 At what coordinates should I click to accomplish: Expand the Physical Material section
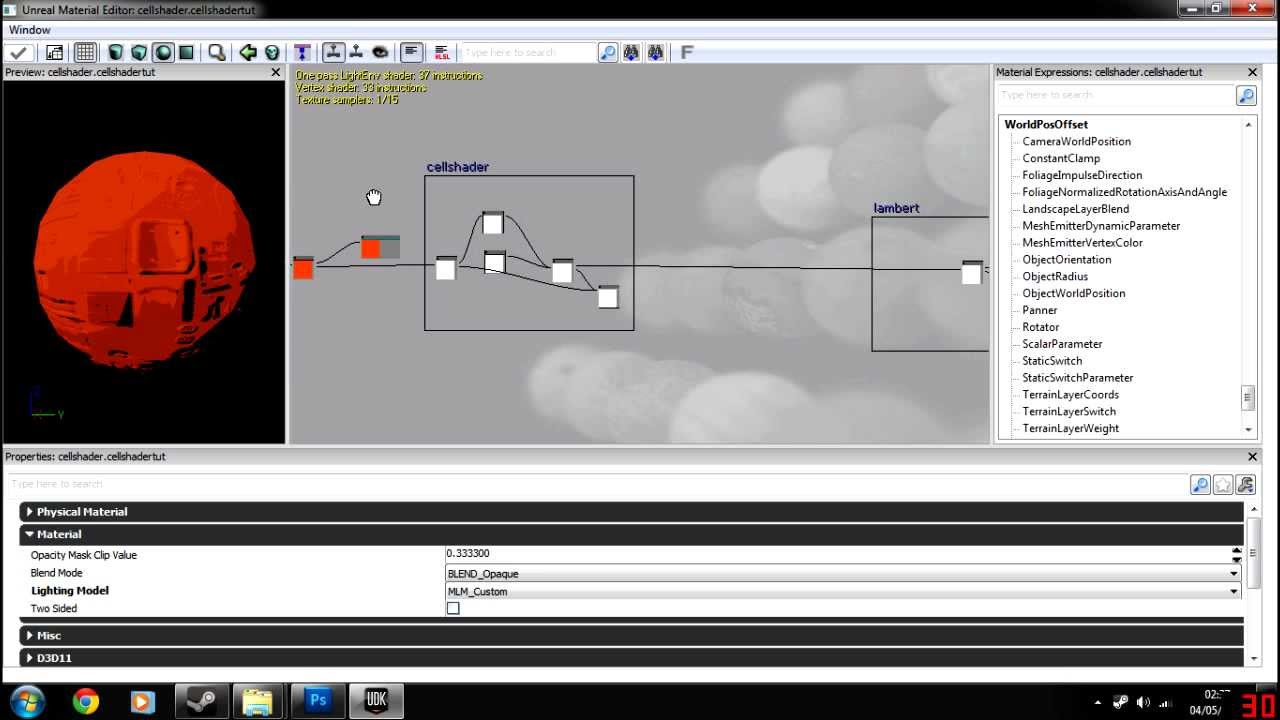(29, 511)
